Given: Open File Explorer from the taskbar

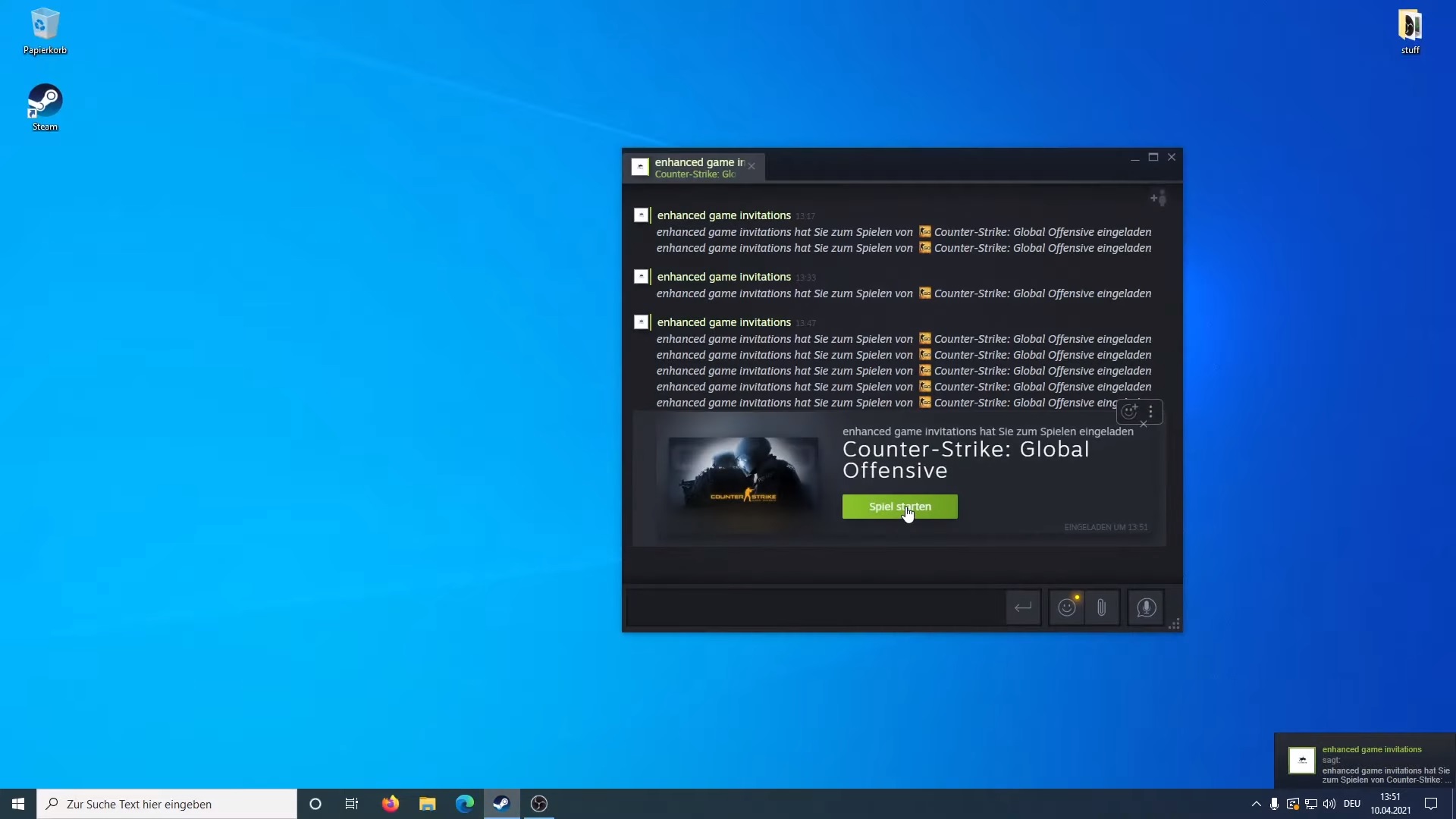Looking at the screenshot, I should click(428, 804).
